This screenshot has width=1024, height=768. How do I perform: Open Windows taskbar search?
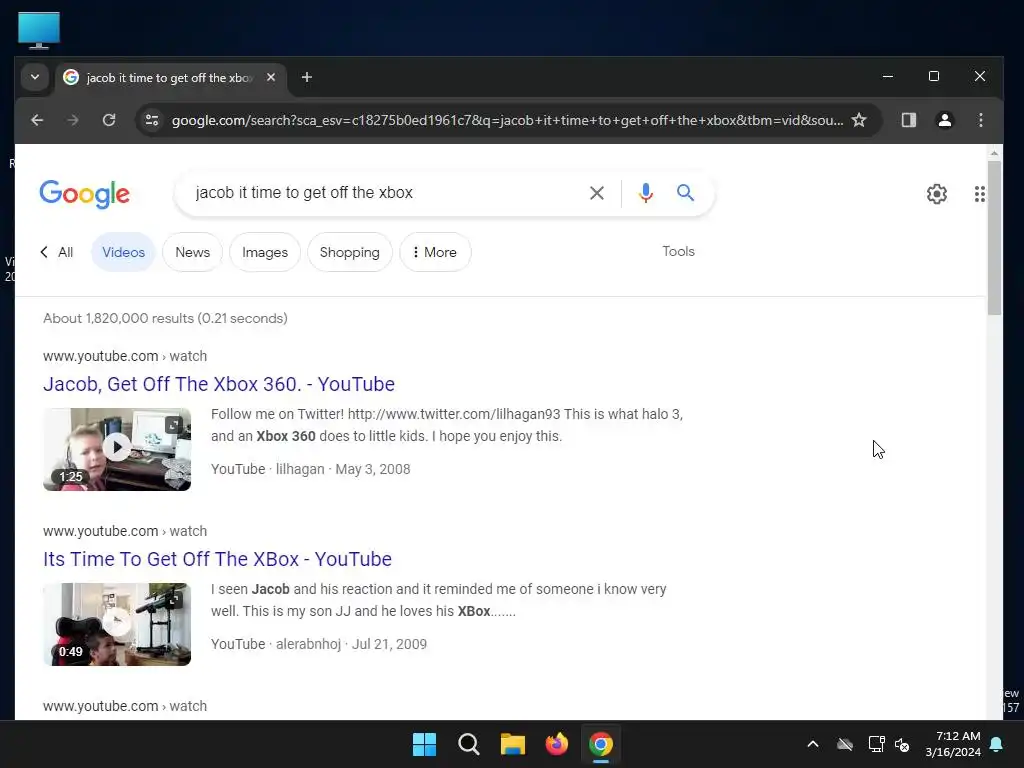468,744
